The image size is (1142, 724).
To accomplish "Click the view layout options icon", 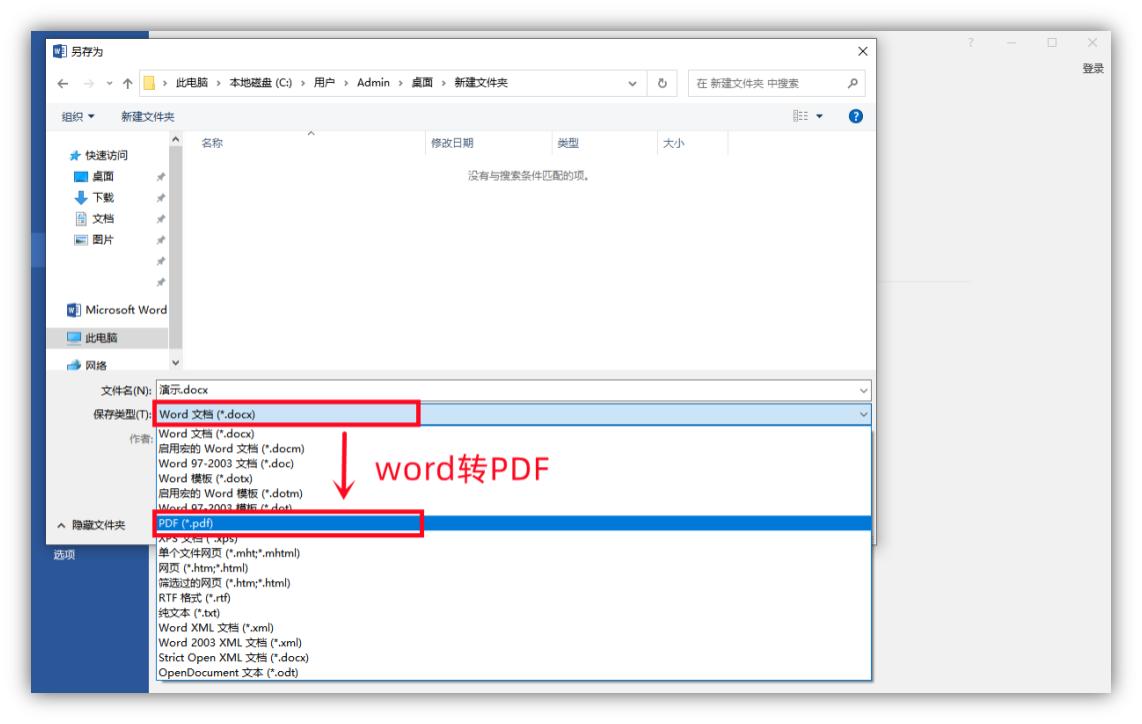I will (x=808, y=117).
